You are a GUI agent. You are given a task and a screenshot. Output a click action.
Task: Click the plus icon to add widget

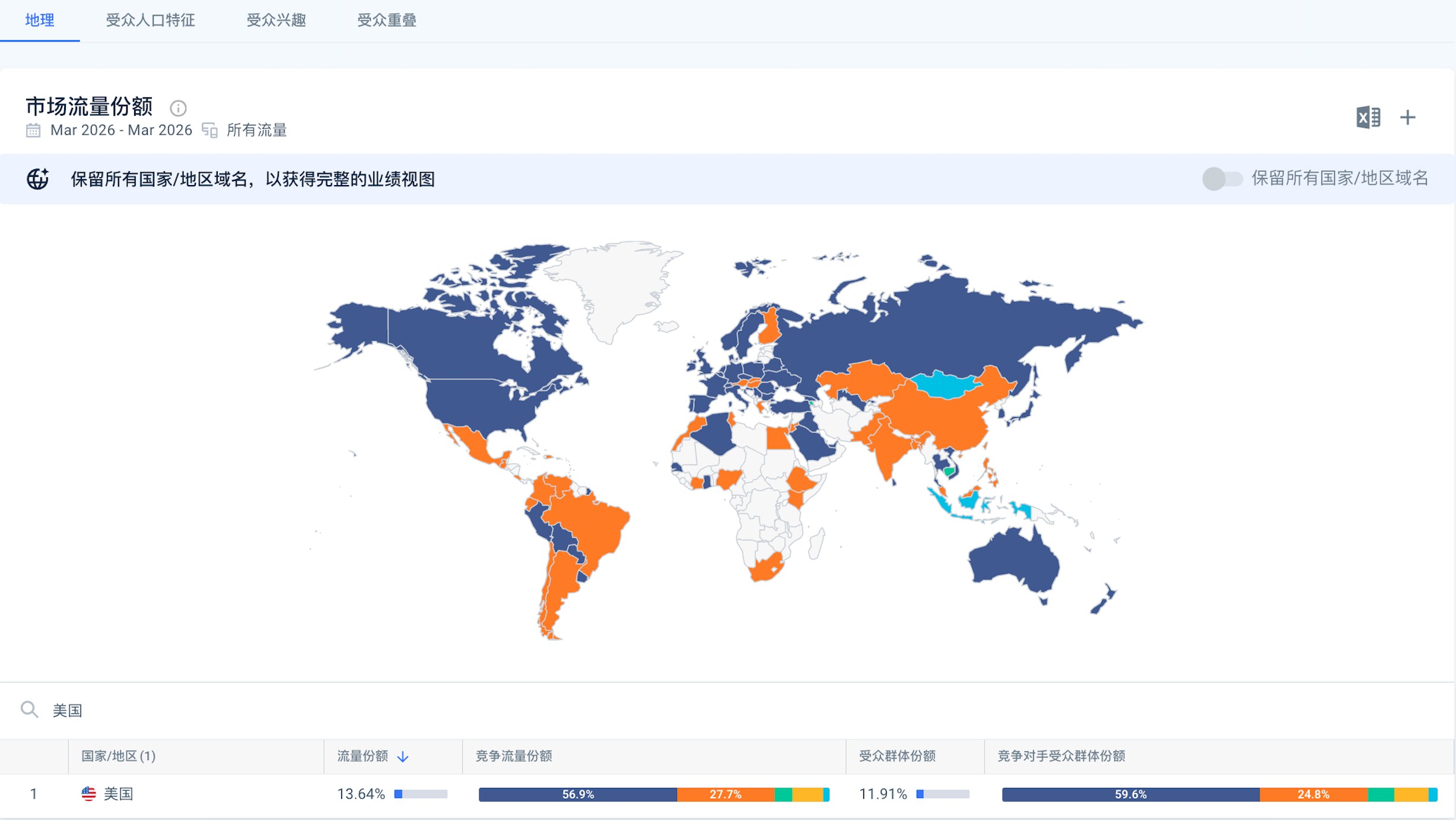tap(1407, 117)
